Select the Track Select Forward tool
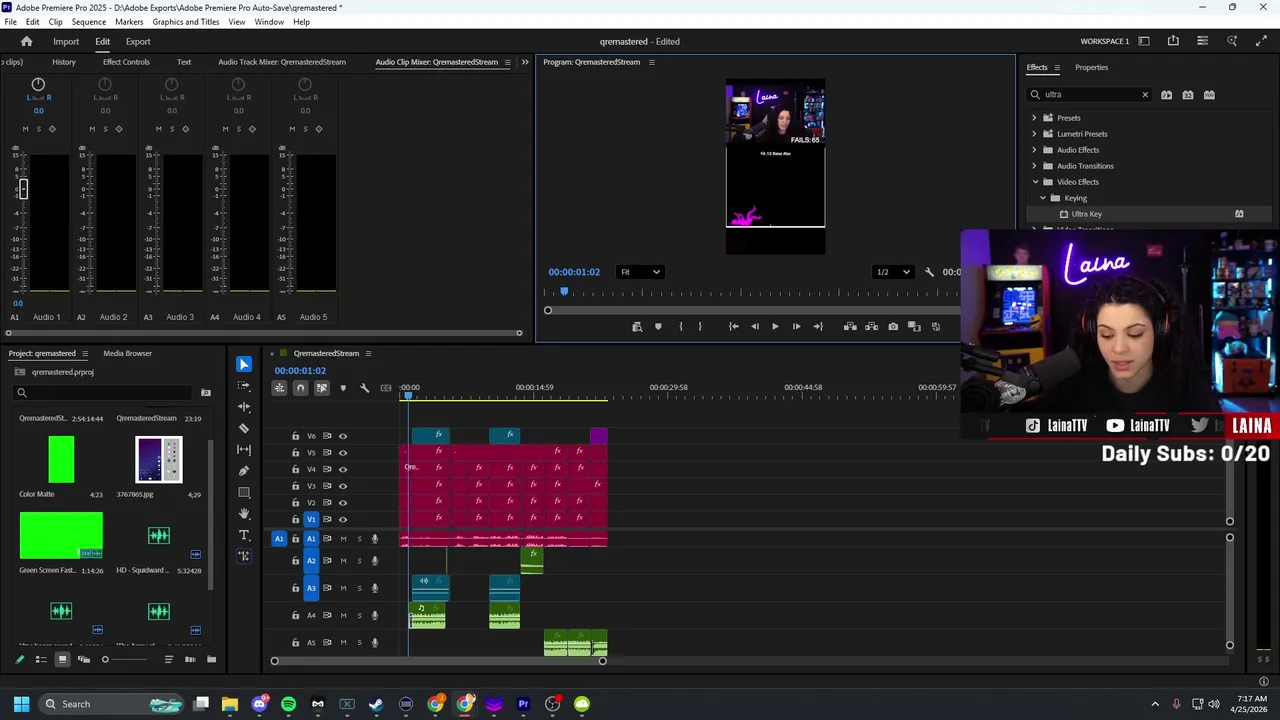The width and height of the screenshot is (1280, 720). [244, 386]
